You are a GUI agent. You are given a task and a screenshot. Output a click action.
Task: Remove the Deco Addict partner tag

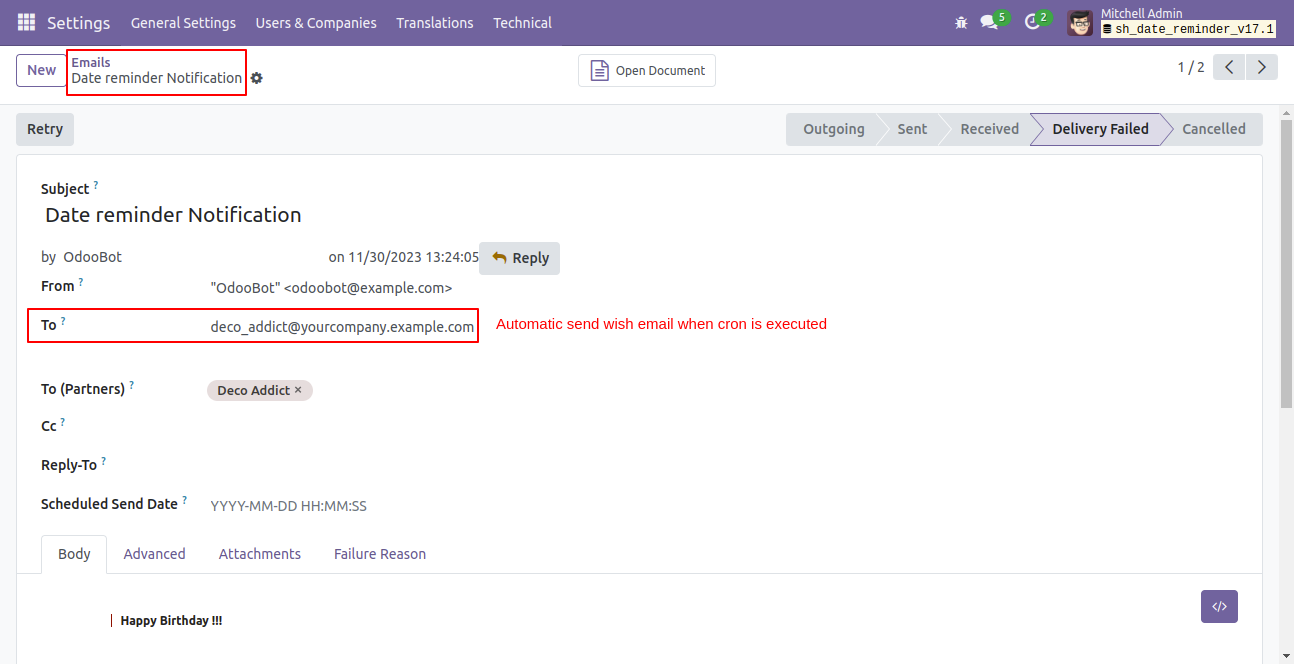click(x=298, y=390)
